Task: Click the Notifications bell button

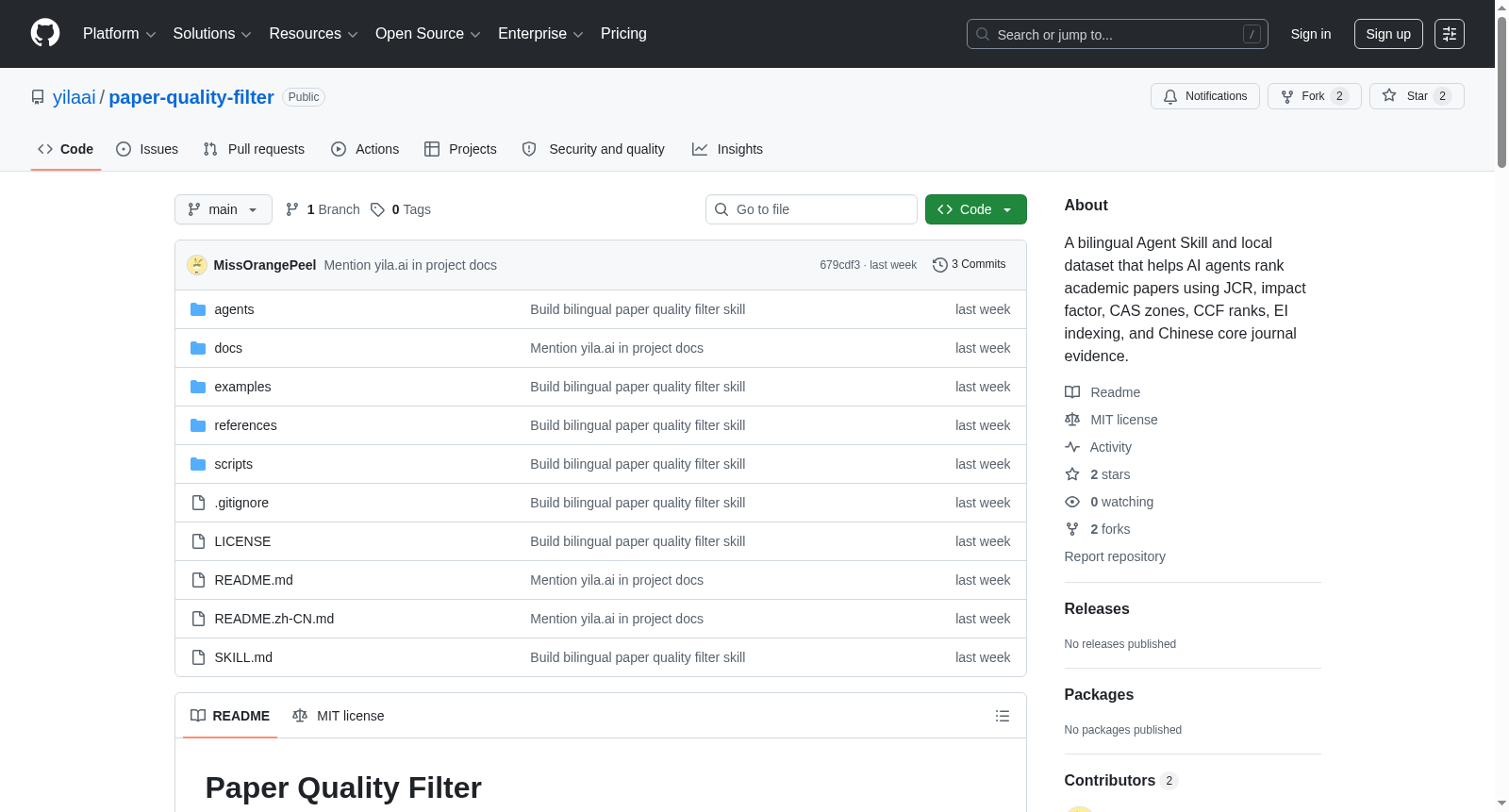Action: pos(1205,96)
